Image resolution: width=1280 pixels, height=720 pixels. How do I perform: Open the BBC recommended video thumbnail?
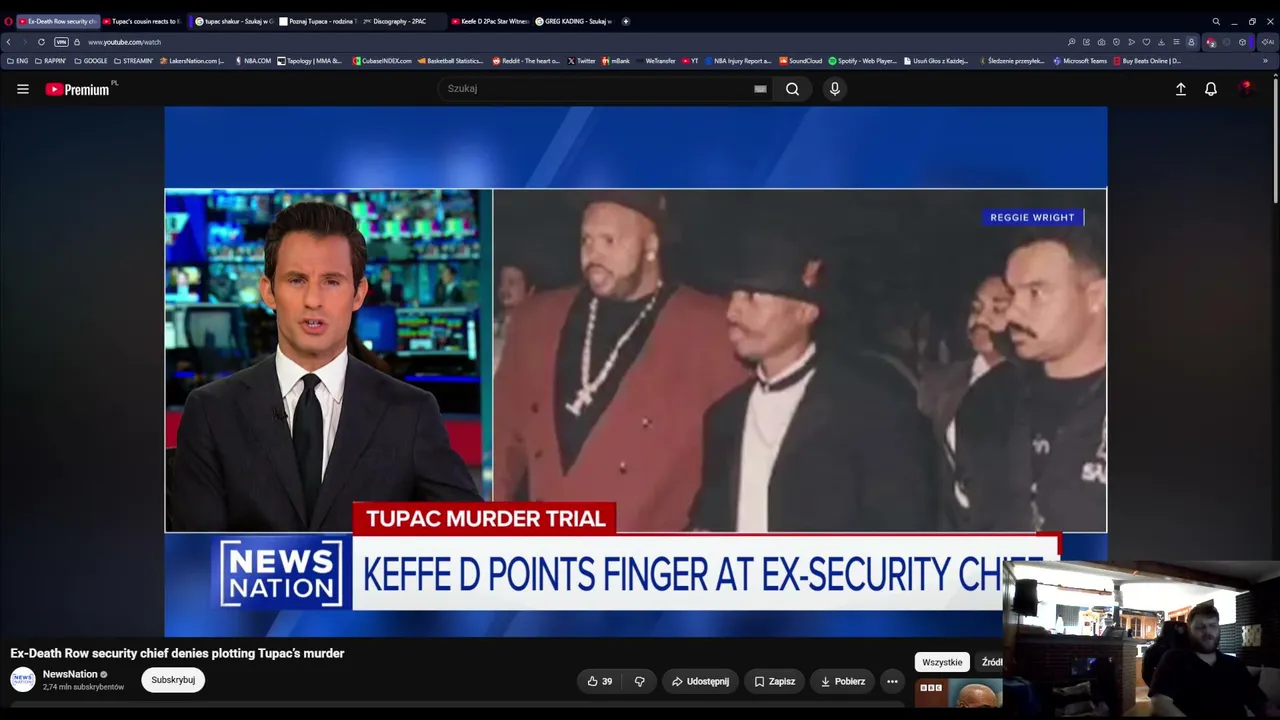959,694
